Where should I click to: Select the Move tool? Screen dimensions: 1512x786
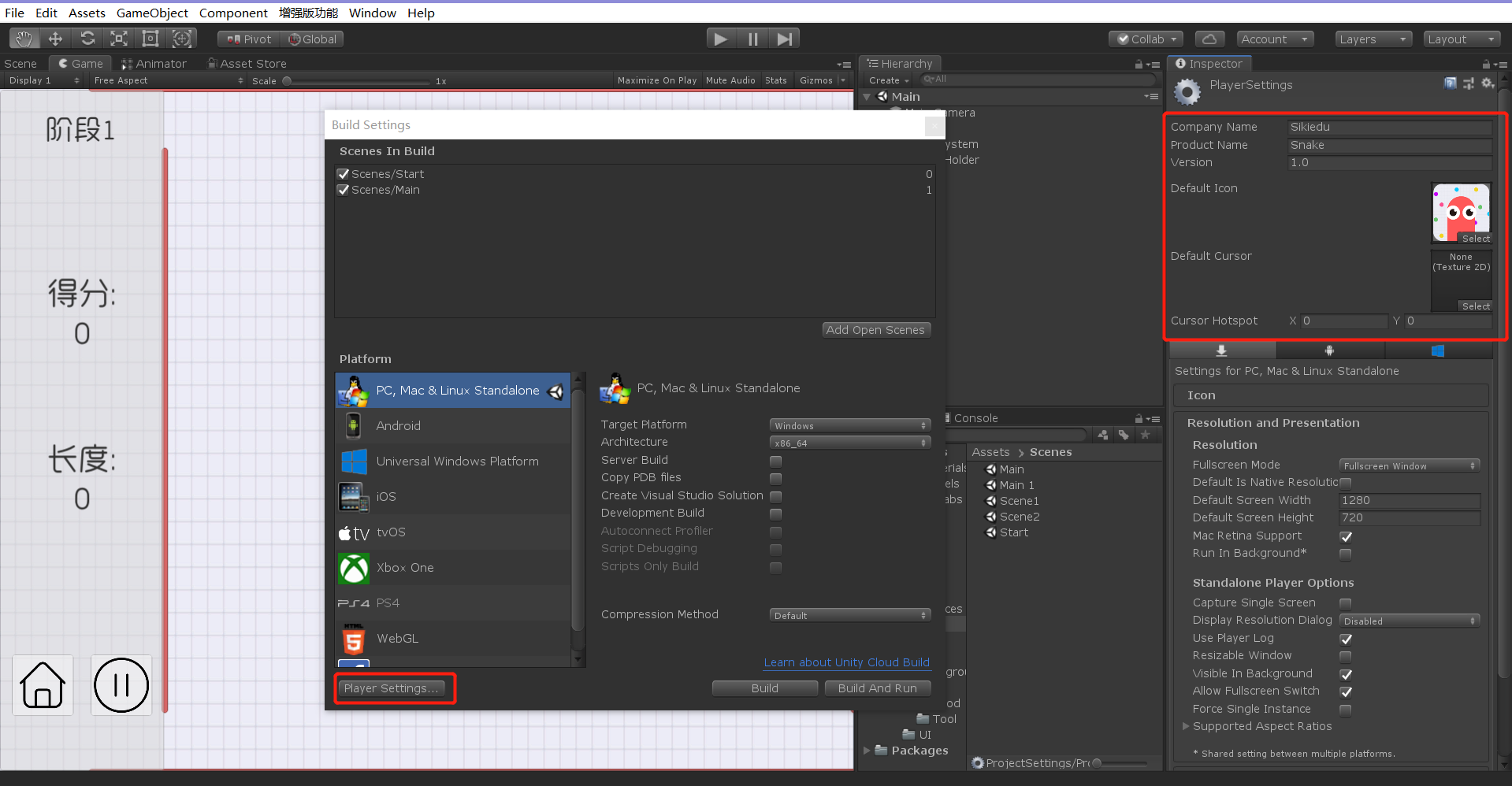(x=55, y=39)
